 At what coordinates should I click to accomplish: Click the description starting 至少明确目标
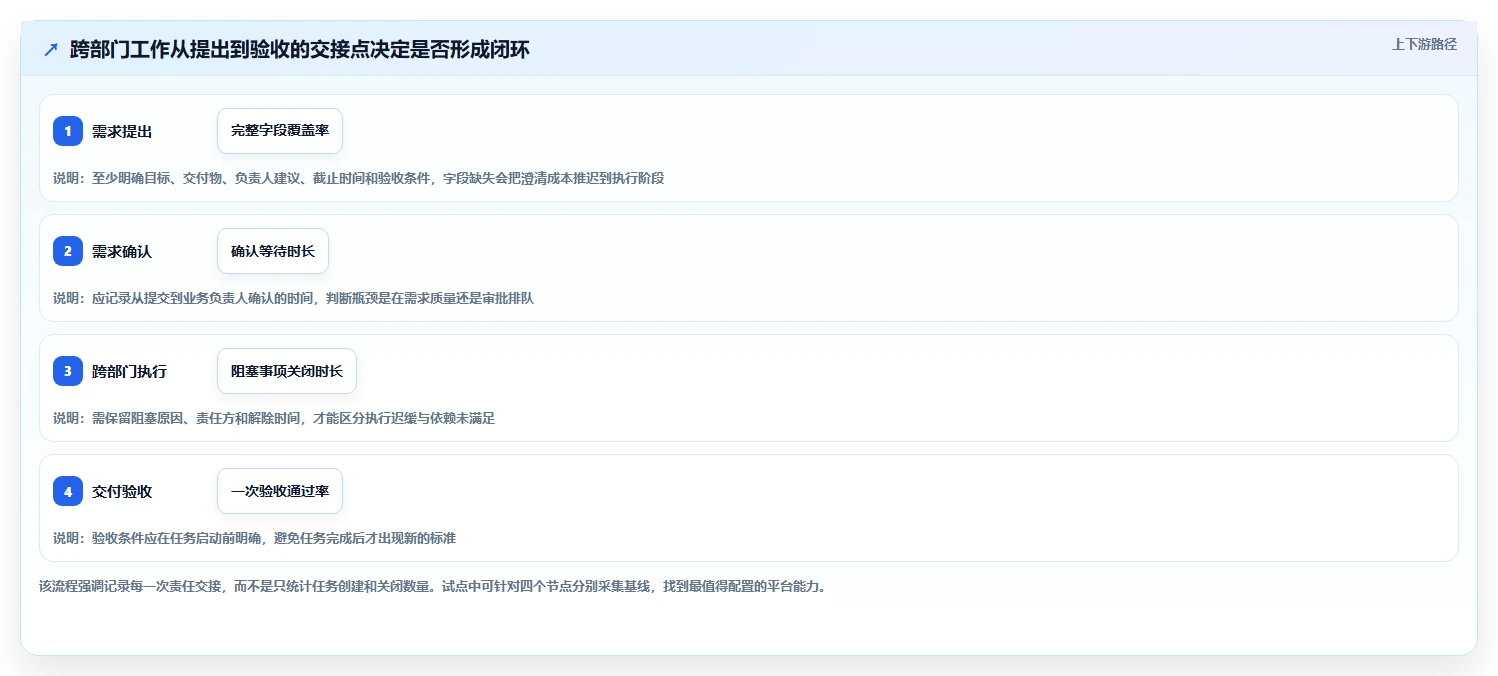tap(359, 178)
